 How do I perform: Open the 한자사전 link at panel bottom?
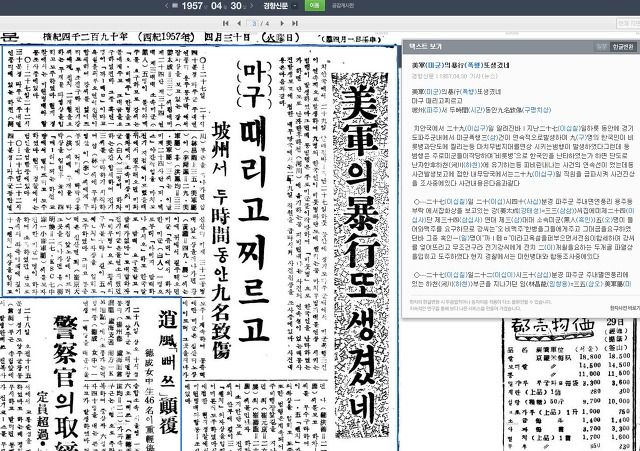pyautogui.click(x=625, y=308)
